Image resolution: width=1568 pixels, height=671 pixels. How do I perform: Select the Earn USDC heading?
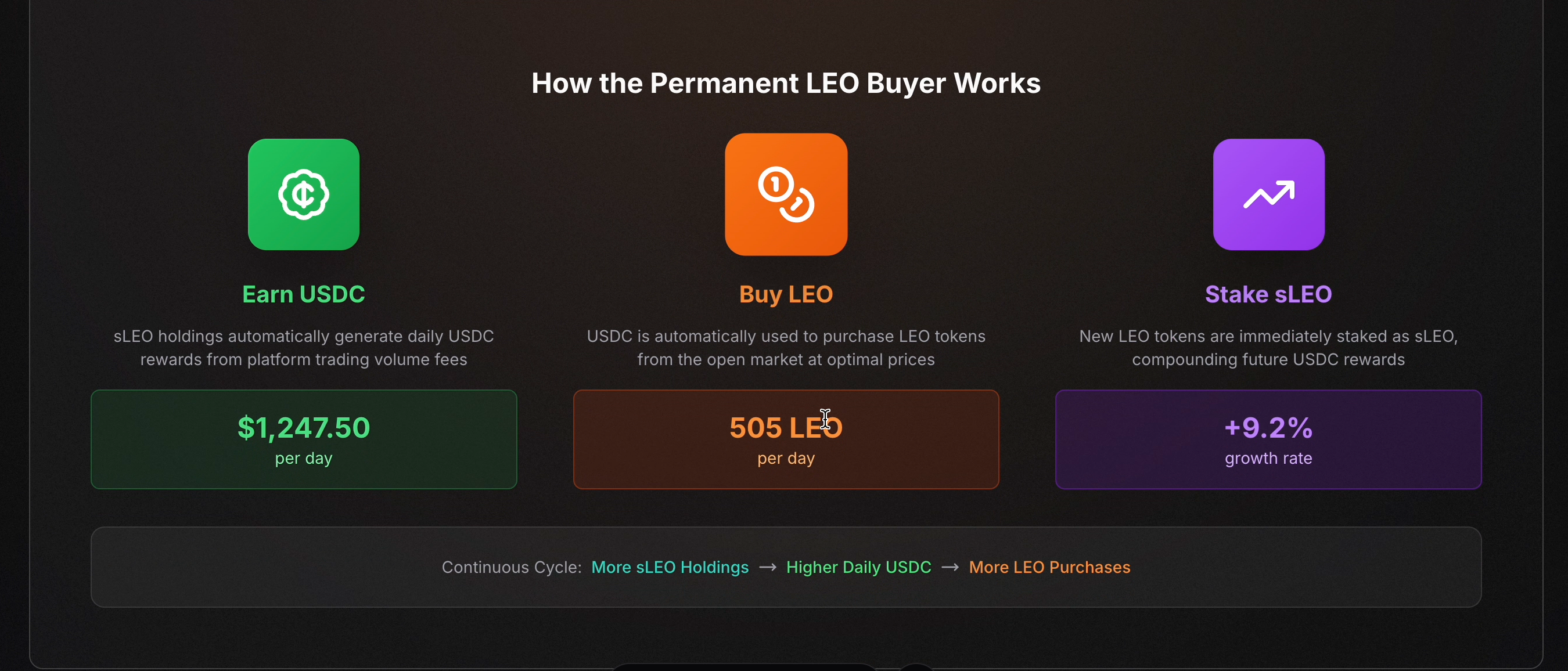click(x=303, y=294)
